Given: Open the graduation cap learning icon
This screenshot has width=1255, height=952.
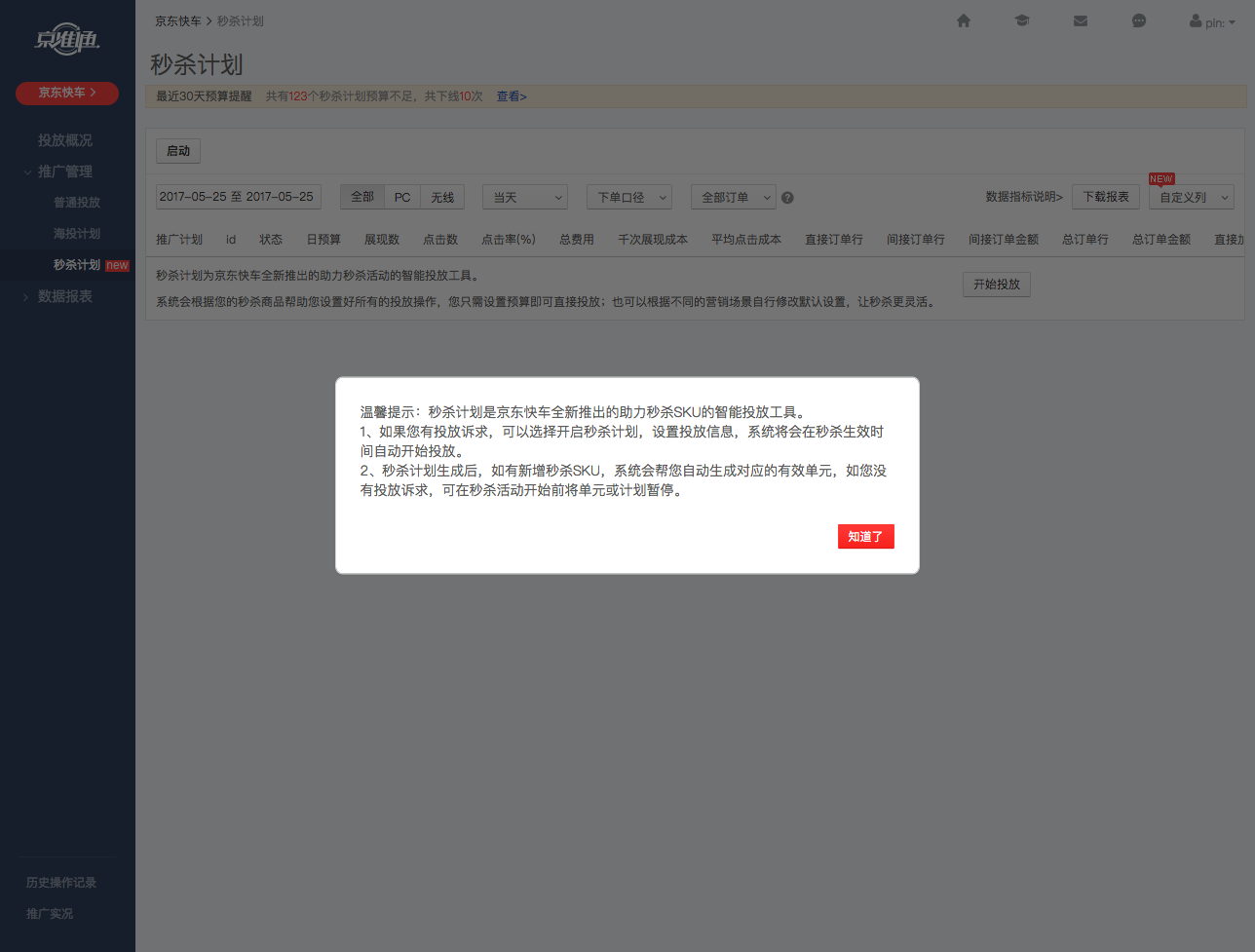Looking at the screenshot, I should click(x=1022, y=20).
